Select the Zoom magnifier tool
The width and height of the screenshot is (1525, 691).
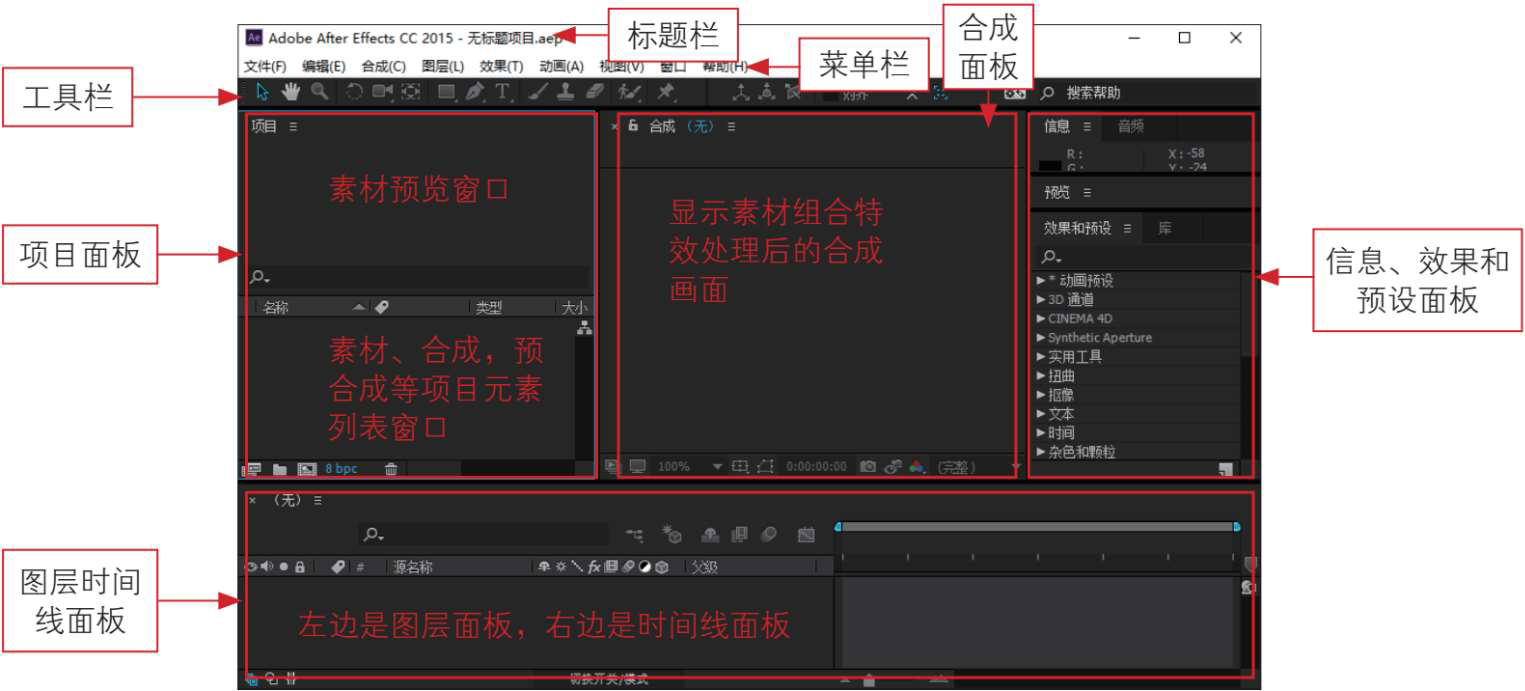pos(319,92)
